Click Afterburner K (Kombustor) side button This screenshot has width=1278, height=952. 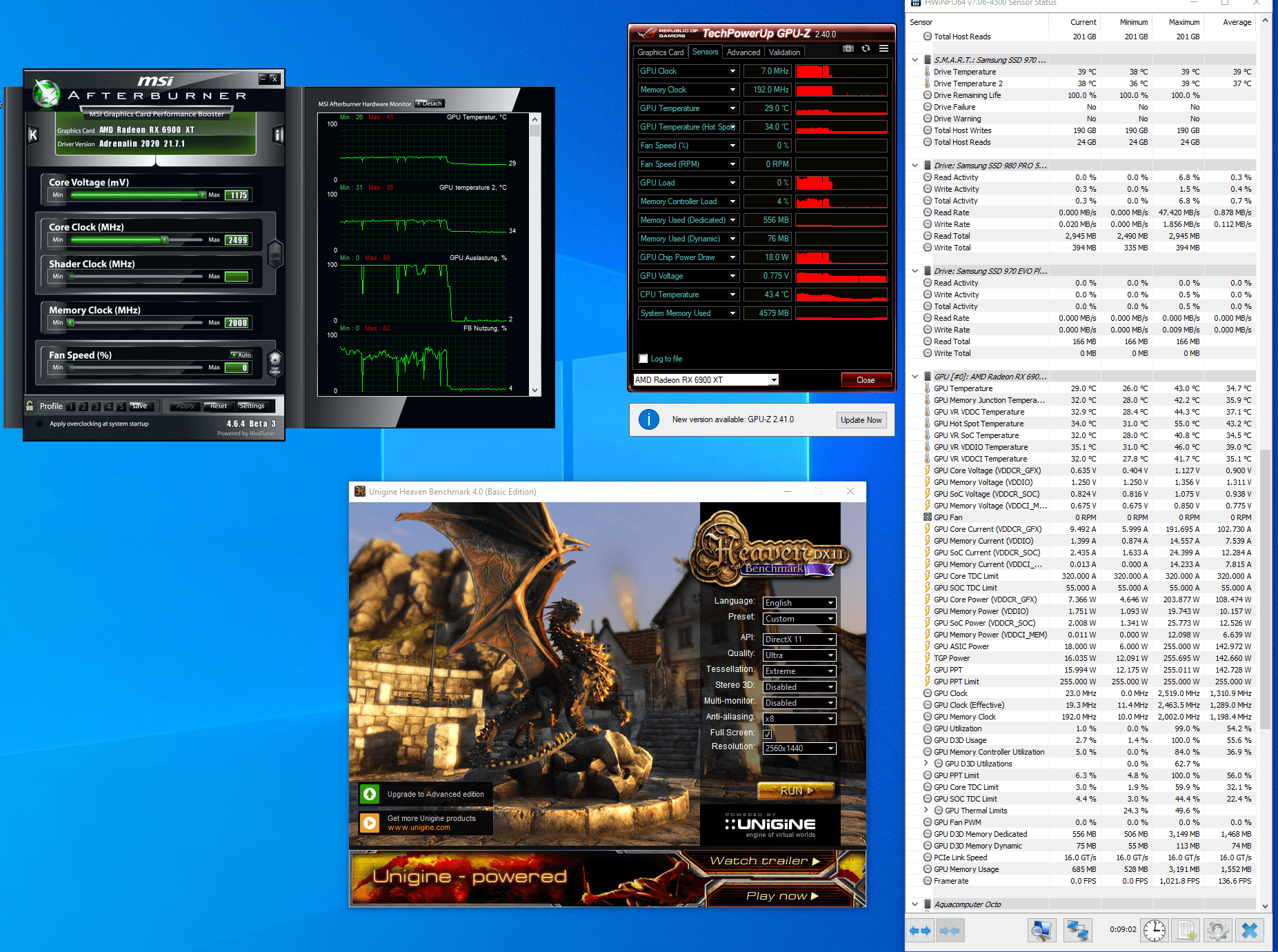pos(32,135)
